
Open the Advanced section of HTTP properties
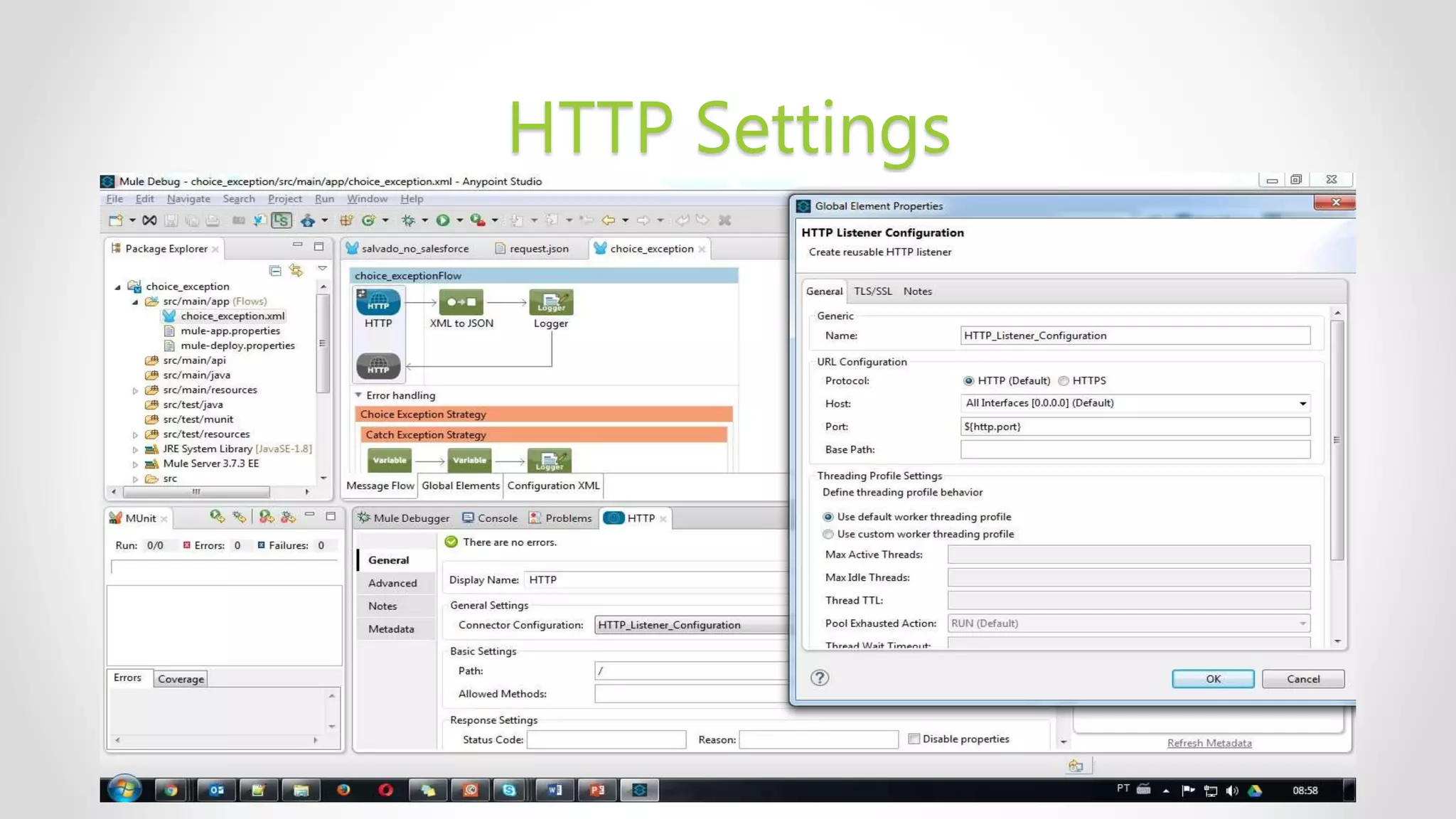click(x=392, y=583)
